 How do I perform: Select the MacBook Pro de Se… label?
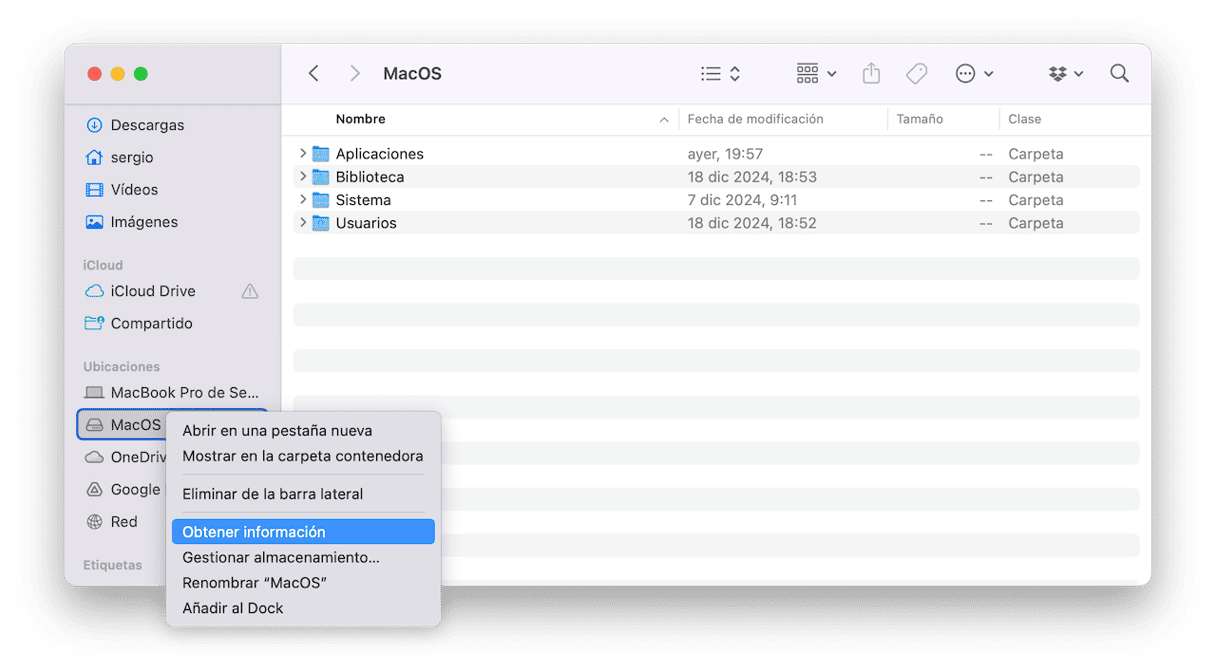(x=185, y=393)
